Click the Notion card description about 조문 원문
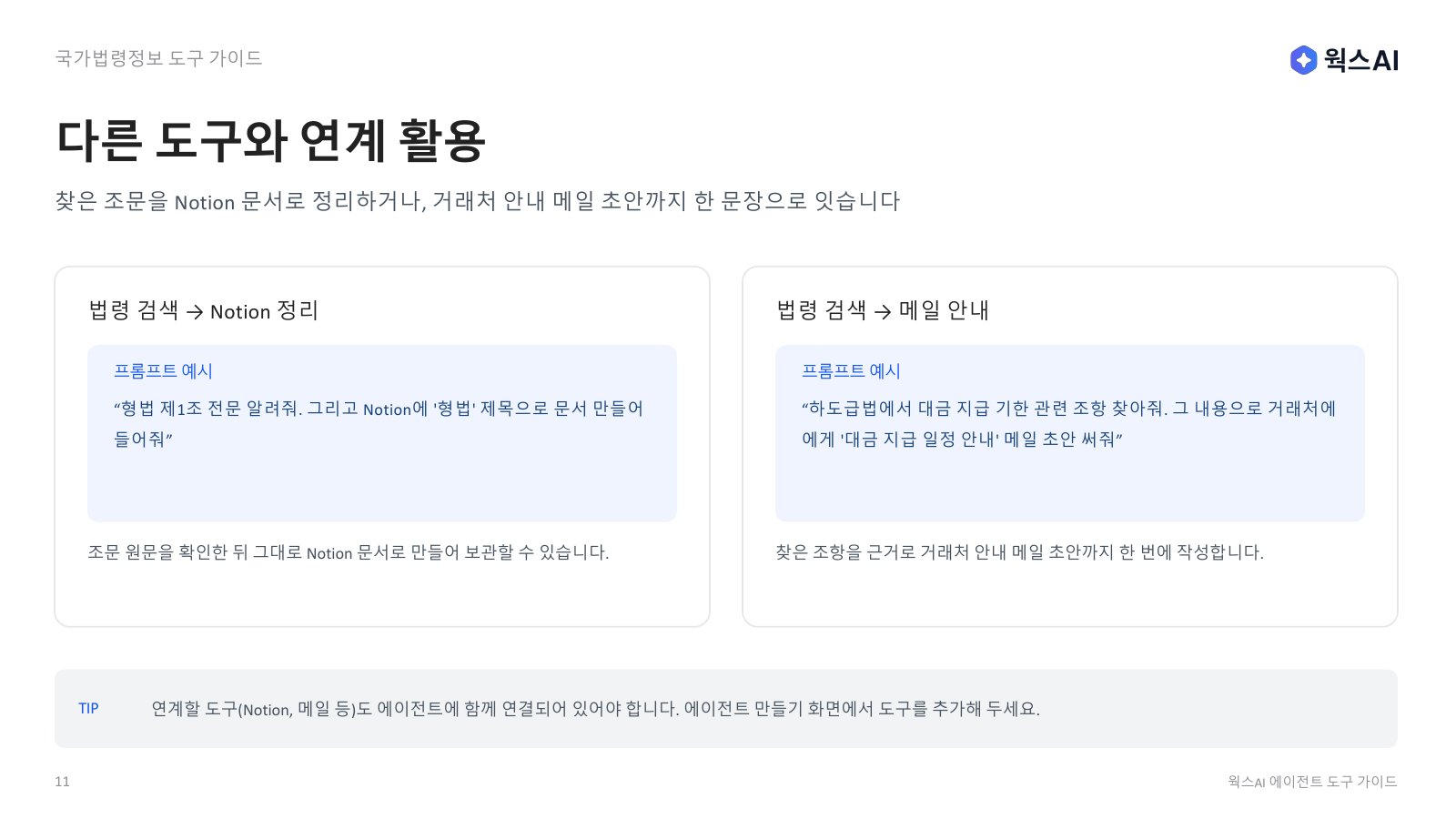Screen dimensions: 1456x819 tap(349, 552)
